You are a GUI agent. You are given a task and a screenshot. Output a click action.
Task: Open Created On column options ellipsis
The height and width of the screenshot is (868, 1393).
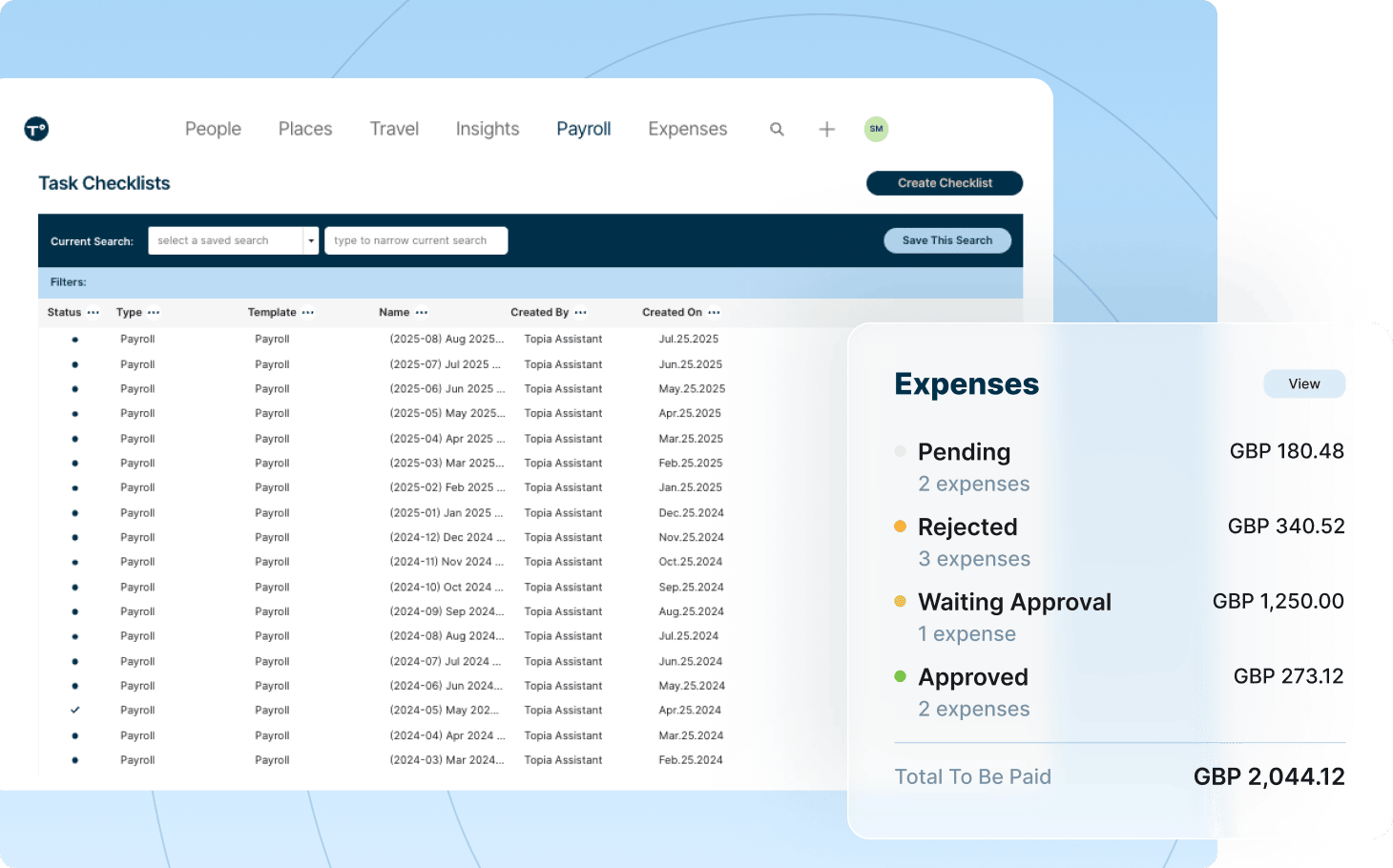[714, 313]
